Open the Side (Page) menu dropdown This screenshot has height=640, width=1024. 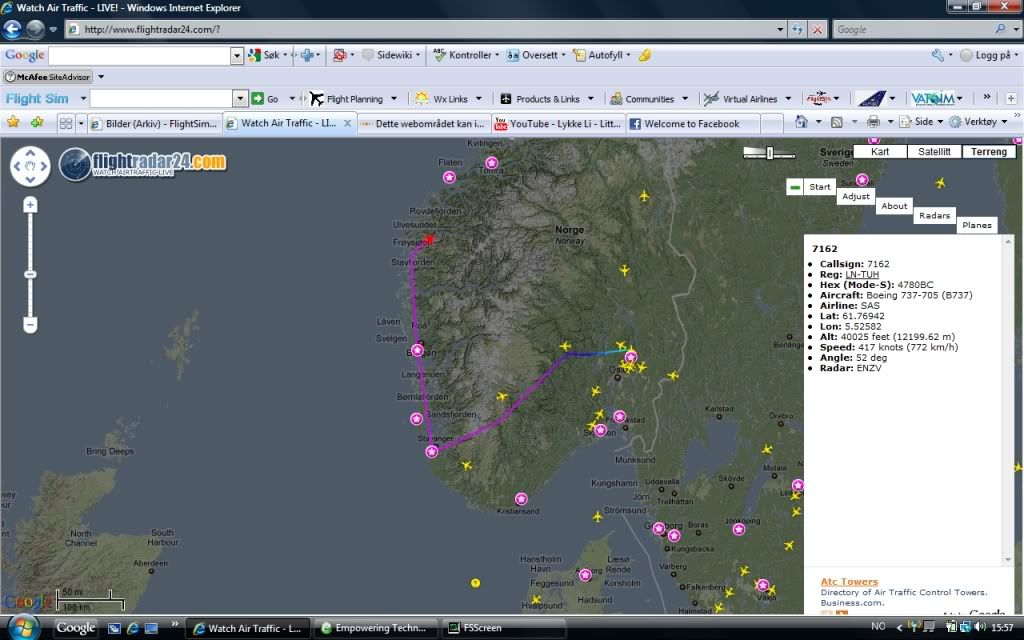click(x=921, y=122)
